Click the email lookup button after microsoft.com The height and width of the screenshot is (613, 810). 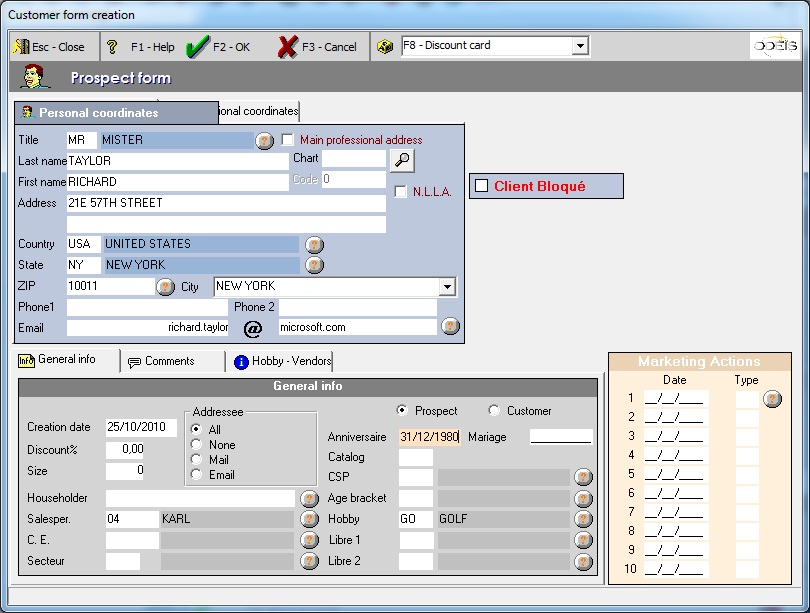click(x=450, y=326)
